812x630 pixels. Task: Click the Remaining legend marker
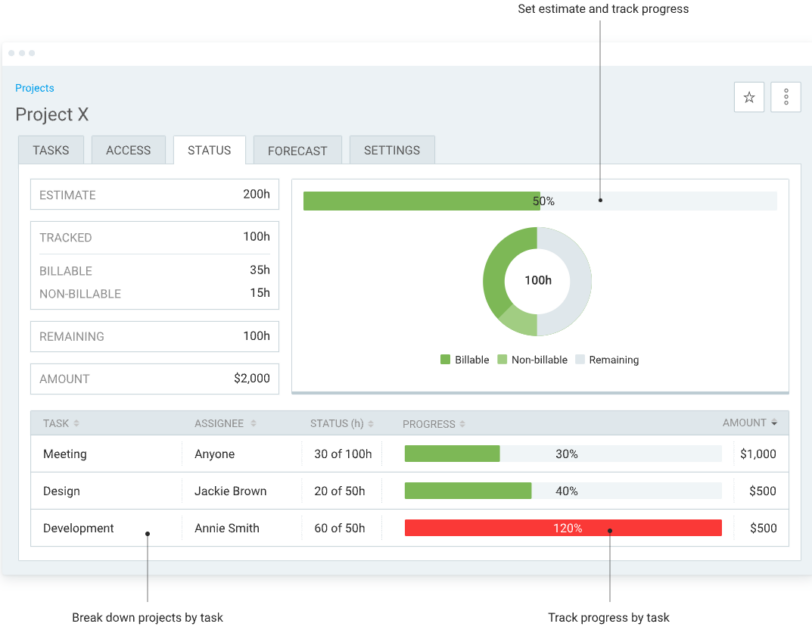581,359
